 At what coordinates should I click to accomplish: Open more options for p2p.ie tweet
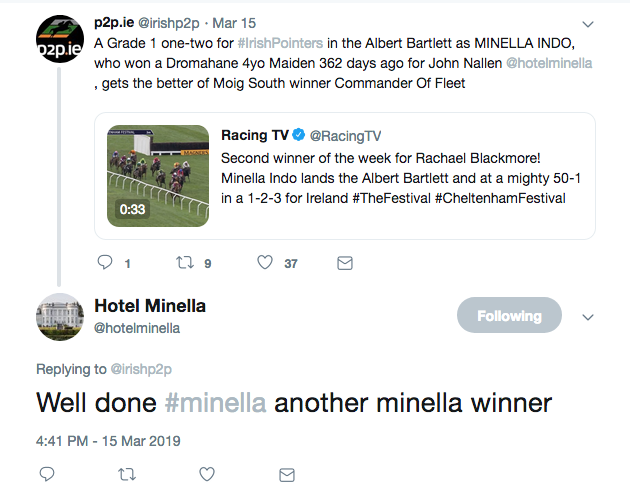pos(588,25)
